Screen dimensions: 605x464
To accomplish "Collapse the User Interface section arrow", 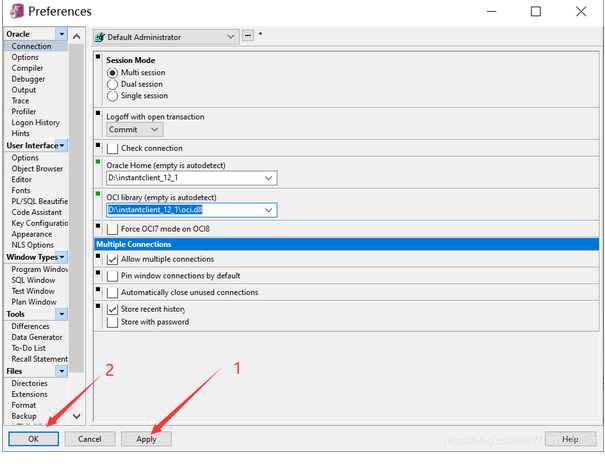I will pyautogui.click(x=62, y=146).
